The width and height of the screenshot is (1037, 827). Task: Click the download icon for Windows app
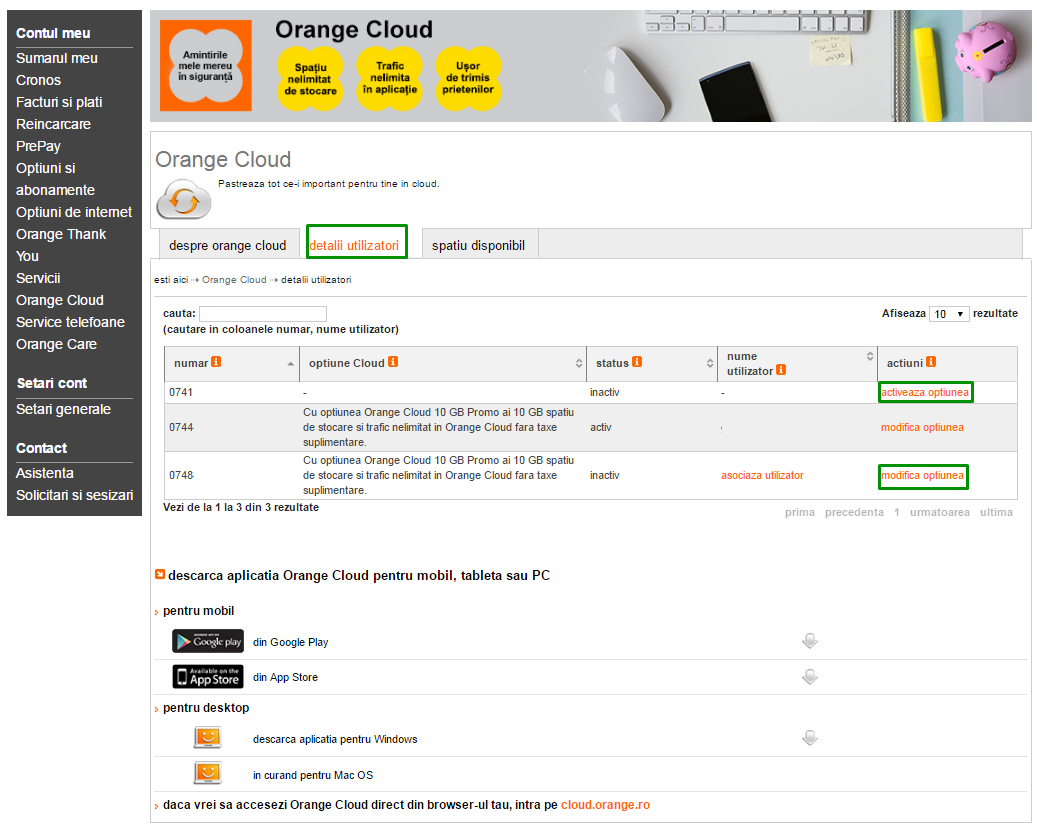(810, 738)
